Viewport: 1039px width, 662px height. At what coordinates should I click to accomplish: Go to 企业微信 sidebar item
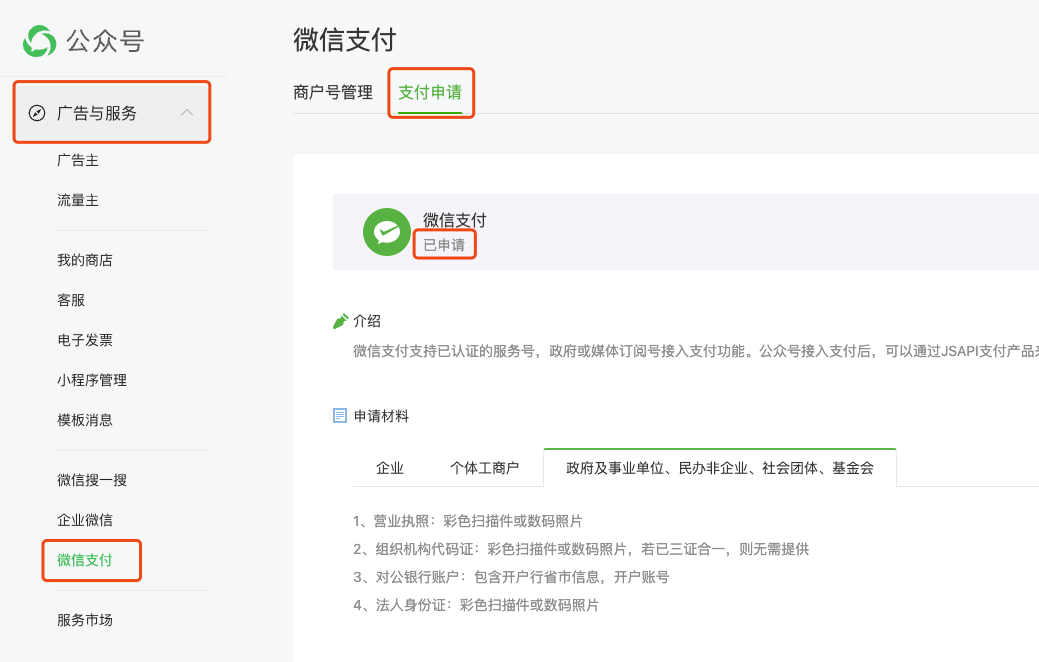85,520
